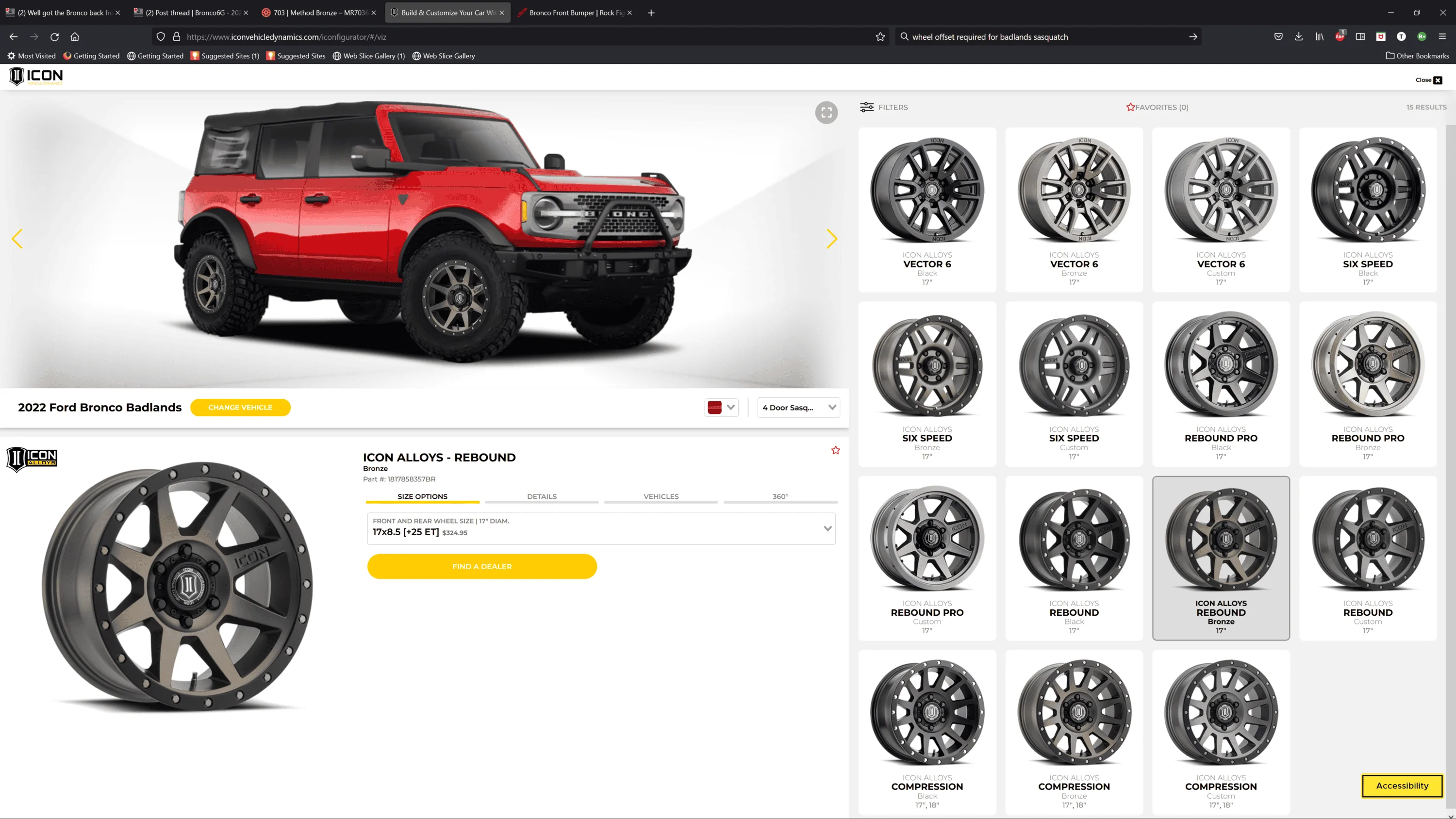This screenshot has height=819, width=1456.
Task: Go to browser home page
Action: 75,37
